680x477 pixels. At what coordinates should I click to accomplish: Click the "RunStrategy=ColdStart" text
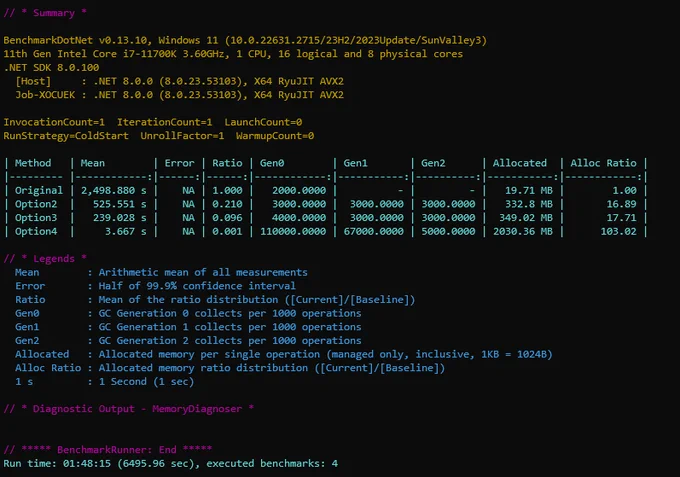point(66,136)
